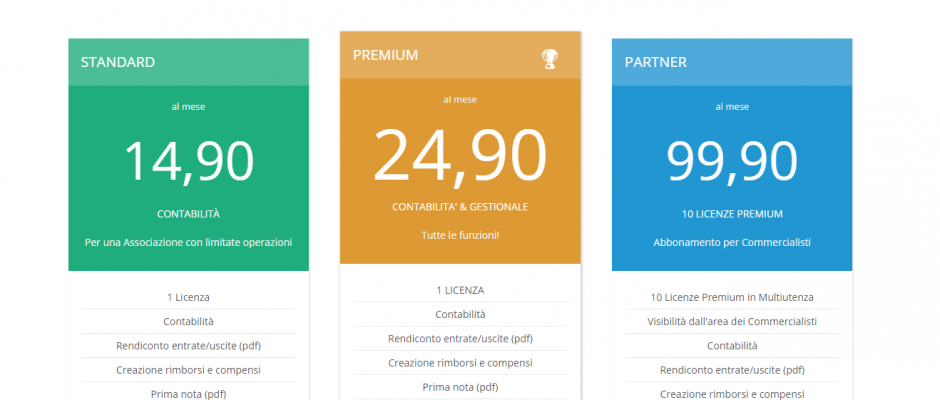Click "Per una Associazione con limitate operazioni"
Viewport: 940px width, 400px height.
pyautogui.click(x=188, y=243)
